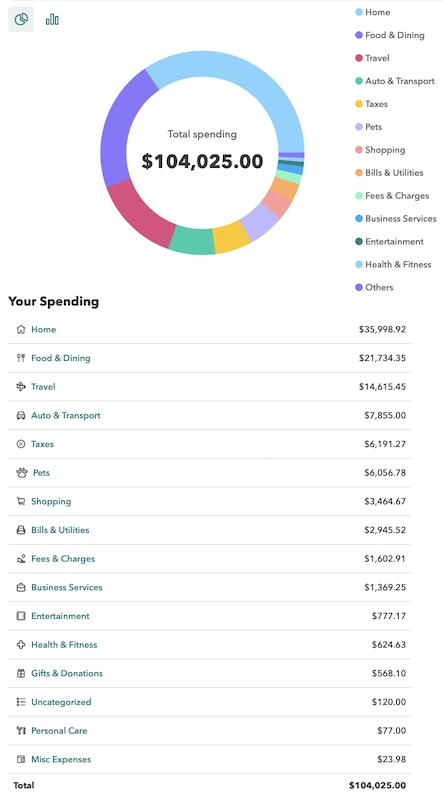Screen dimensions: 443x800
Task: Click the $21,734.35 amount
Action: 382,358
